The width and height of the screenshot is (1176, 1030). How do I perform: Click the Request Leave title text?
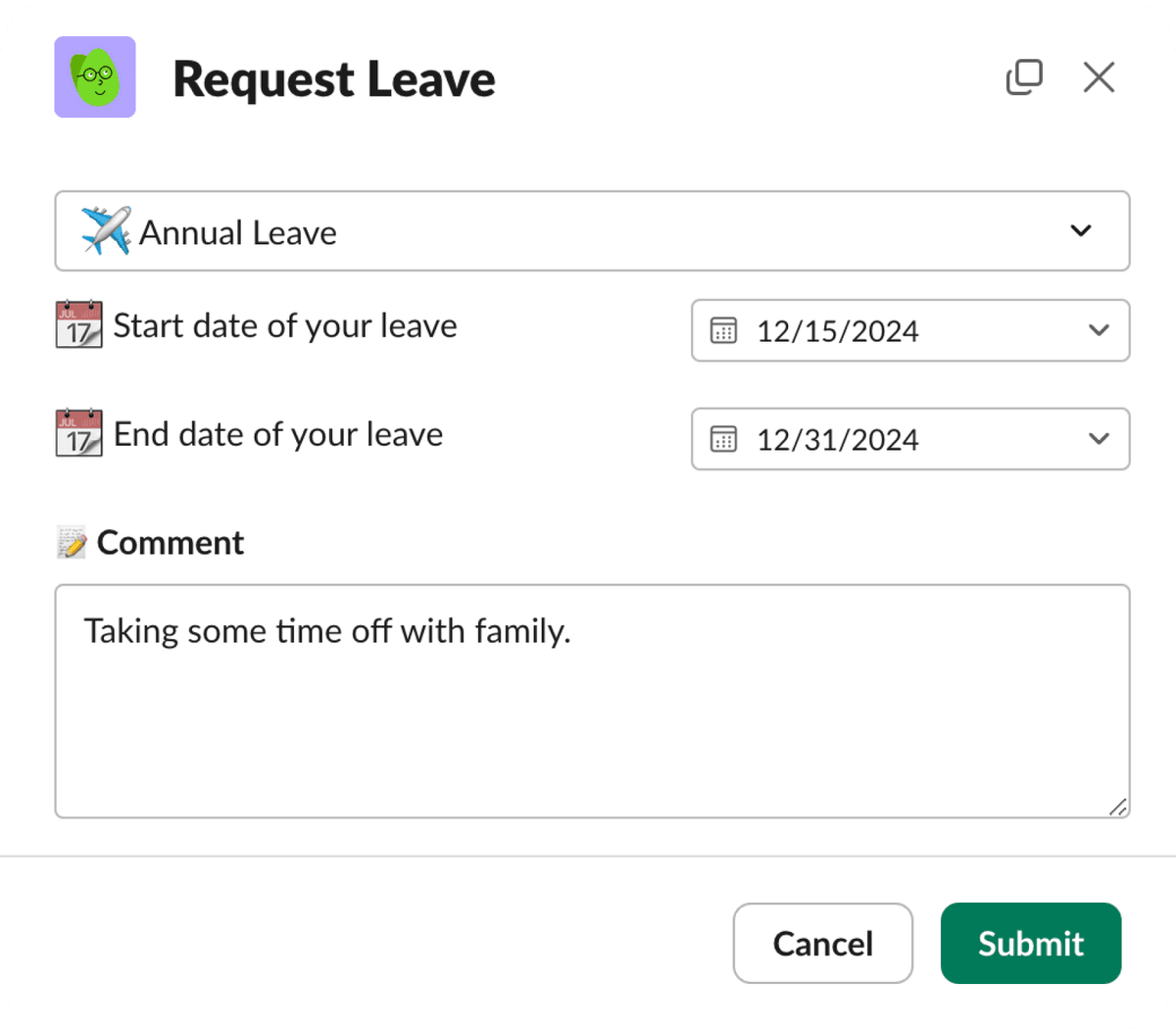(333, 78)
